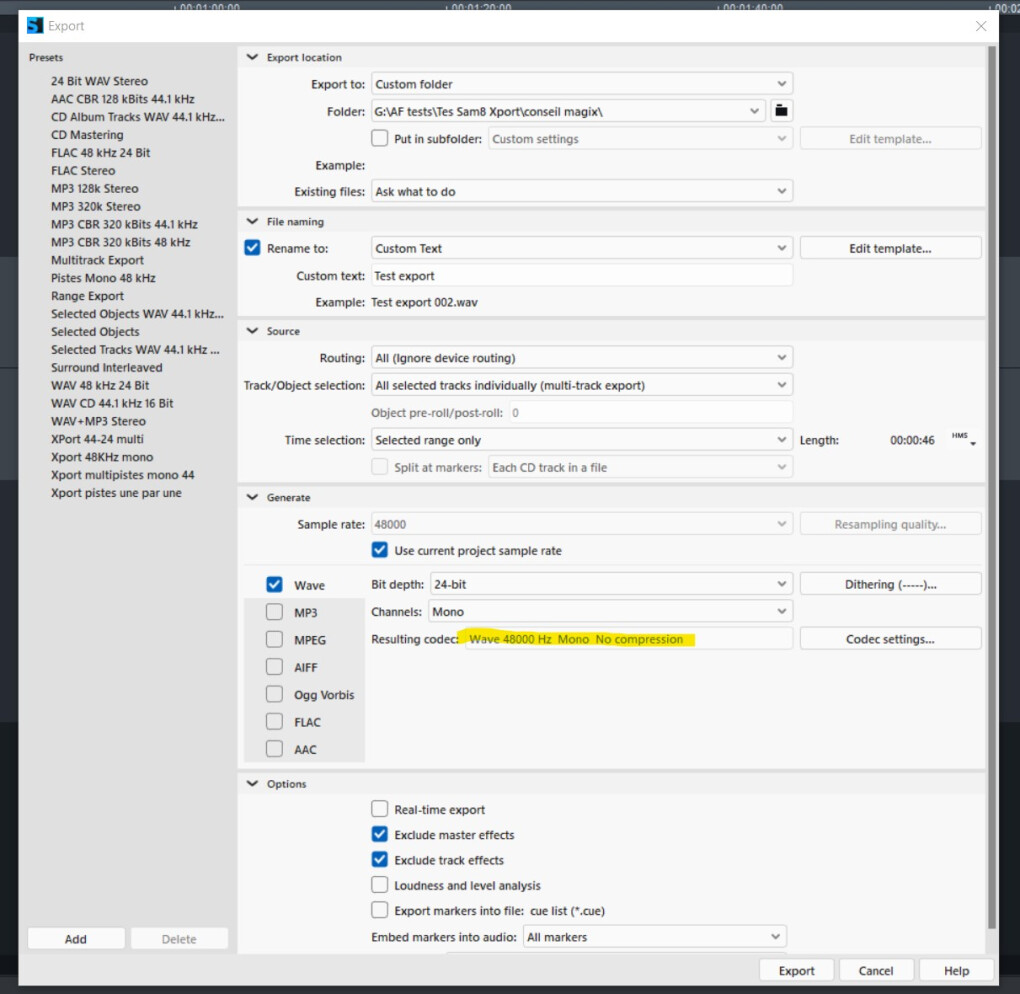Select the Pistes Mono 48 kHz preset

pos(103,278)
